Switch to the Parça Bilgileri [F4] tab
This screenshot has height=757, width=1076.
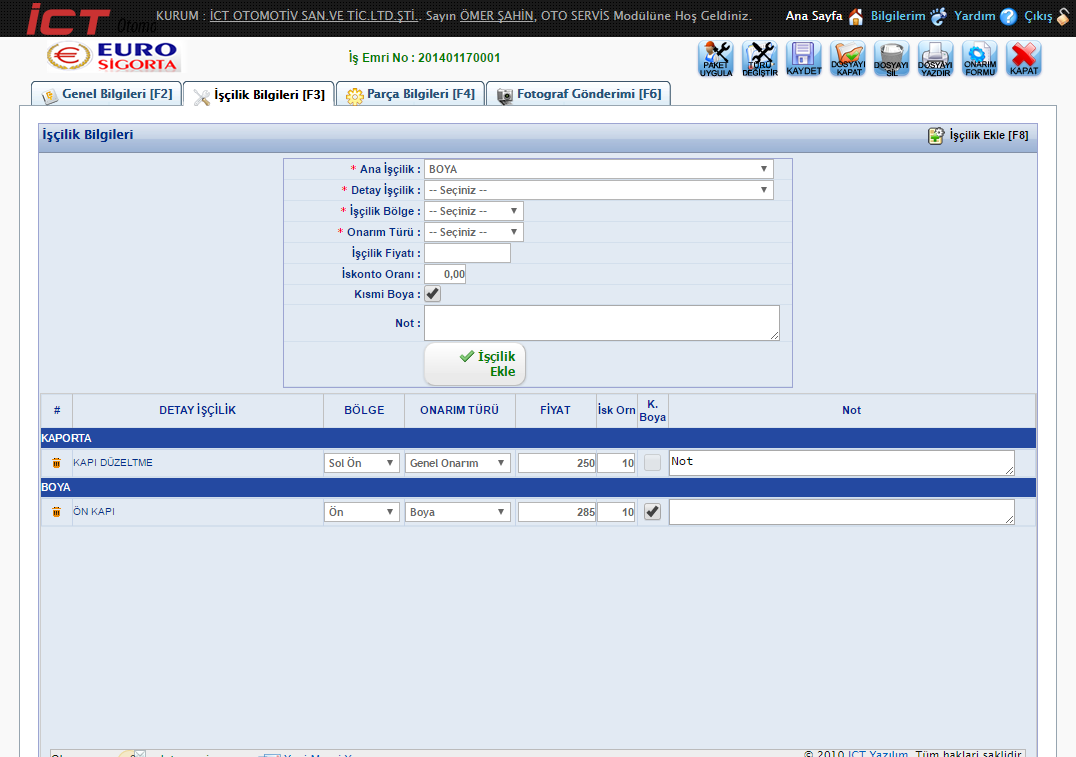410,94
